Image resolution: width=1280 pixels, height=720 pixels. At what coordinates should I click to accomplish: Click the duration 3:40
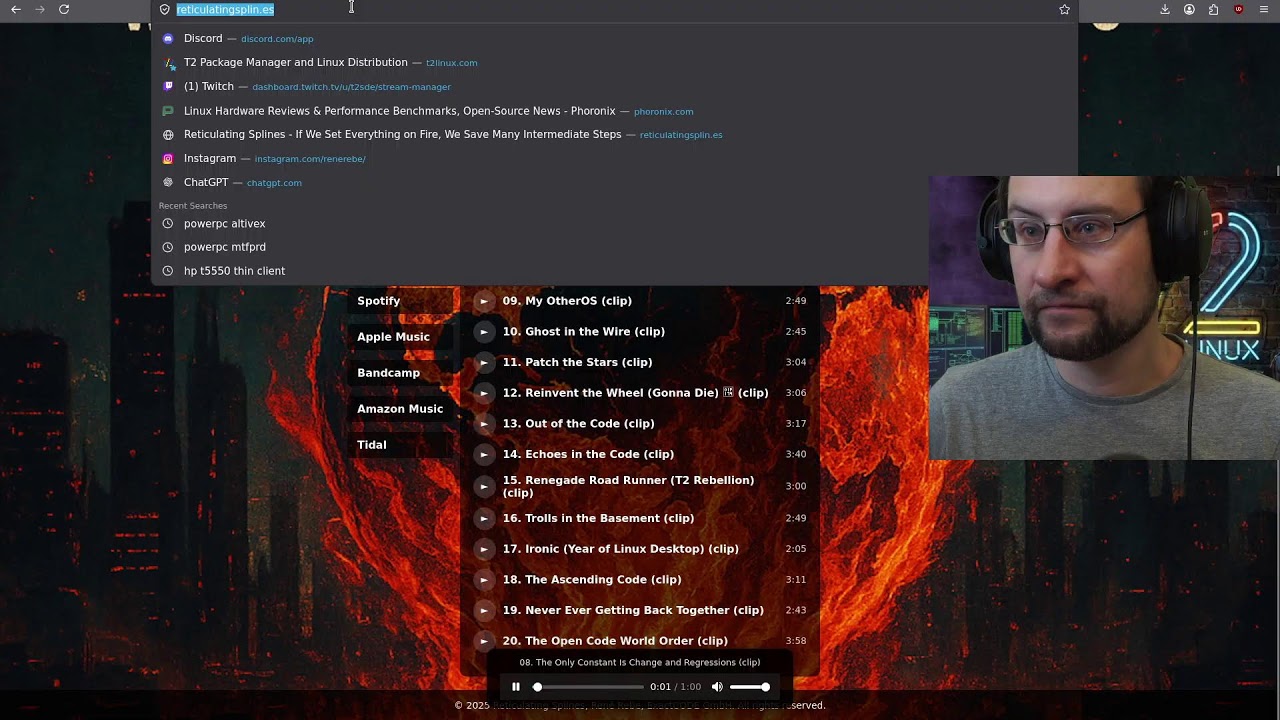tap(796, 454)
